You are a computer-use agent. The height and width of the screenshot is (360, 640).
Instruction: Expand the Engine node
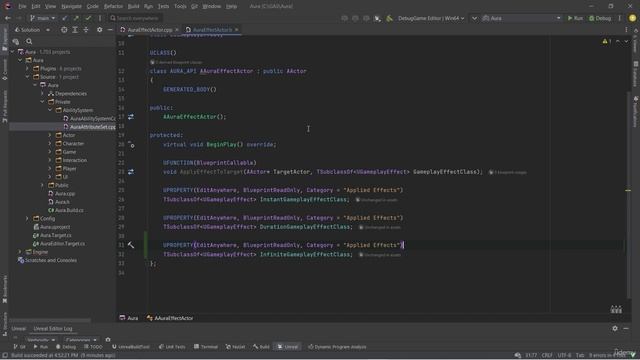(x=20, y=252)
